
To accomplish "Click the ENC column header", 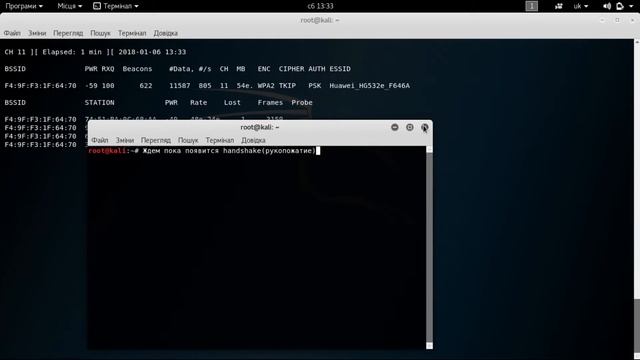I will 264,69.
